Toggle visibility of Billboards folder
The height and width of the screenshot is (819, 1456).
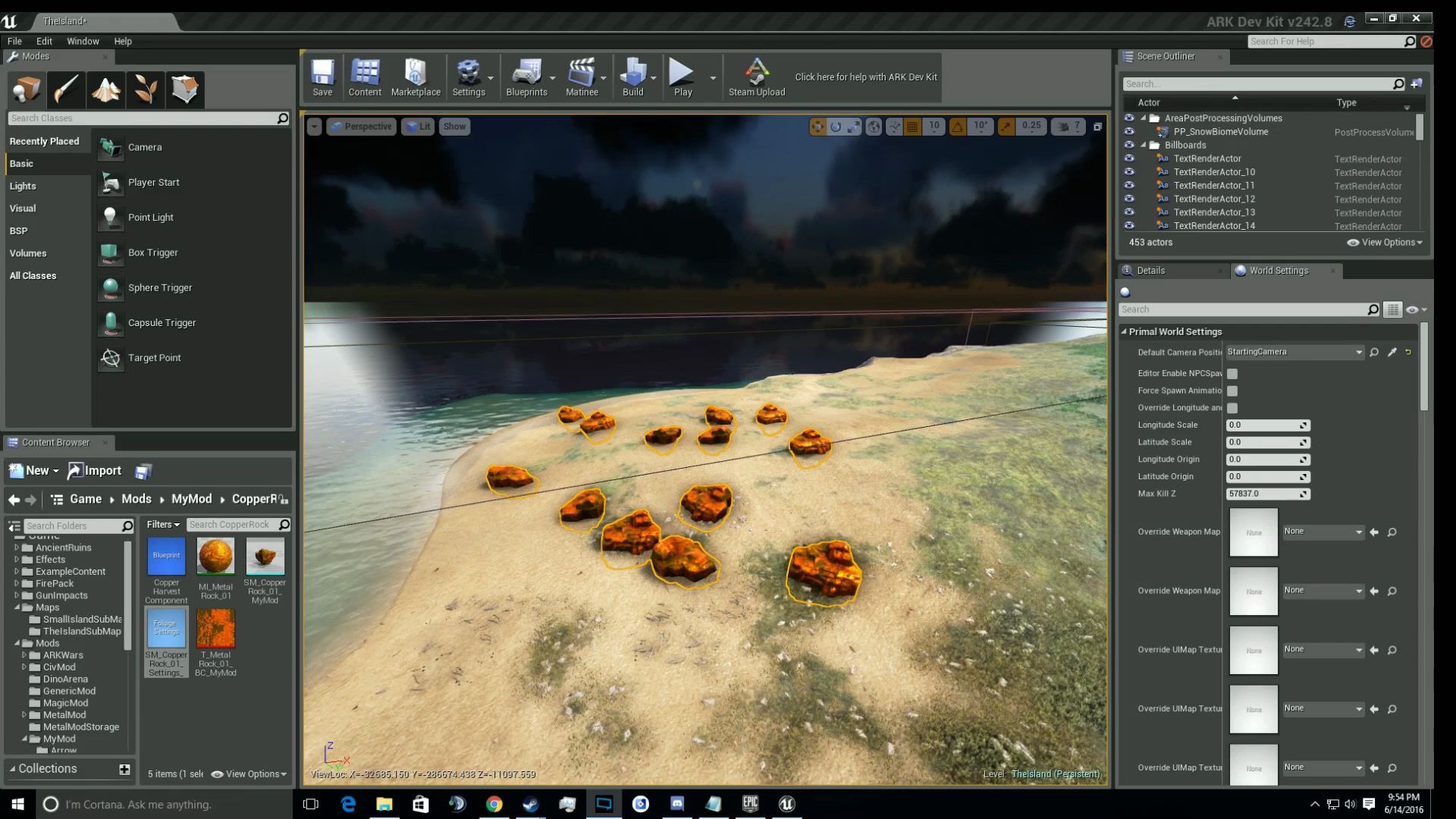tap(1129, 145)
